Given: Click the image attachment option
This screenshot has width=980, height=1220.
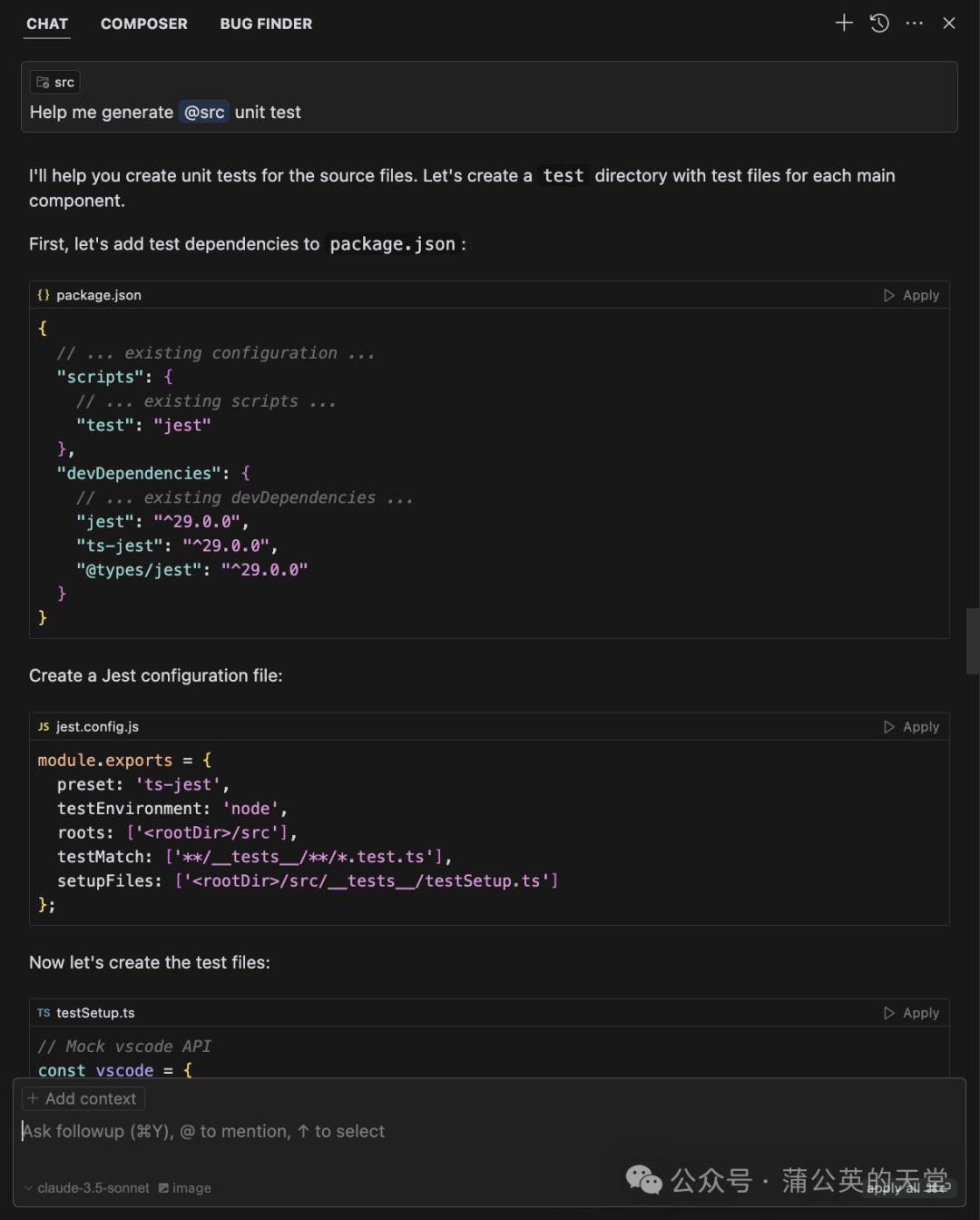Looking at the screenshot, I should pos(185,1188).
